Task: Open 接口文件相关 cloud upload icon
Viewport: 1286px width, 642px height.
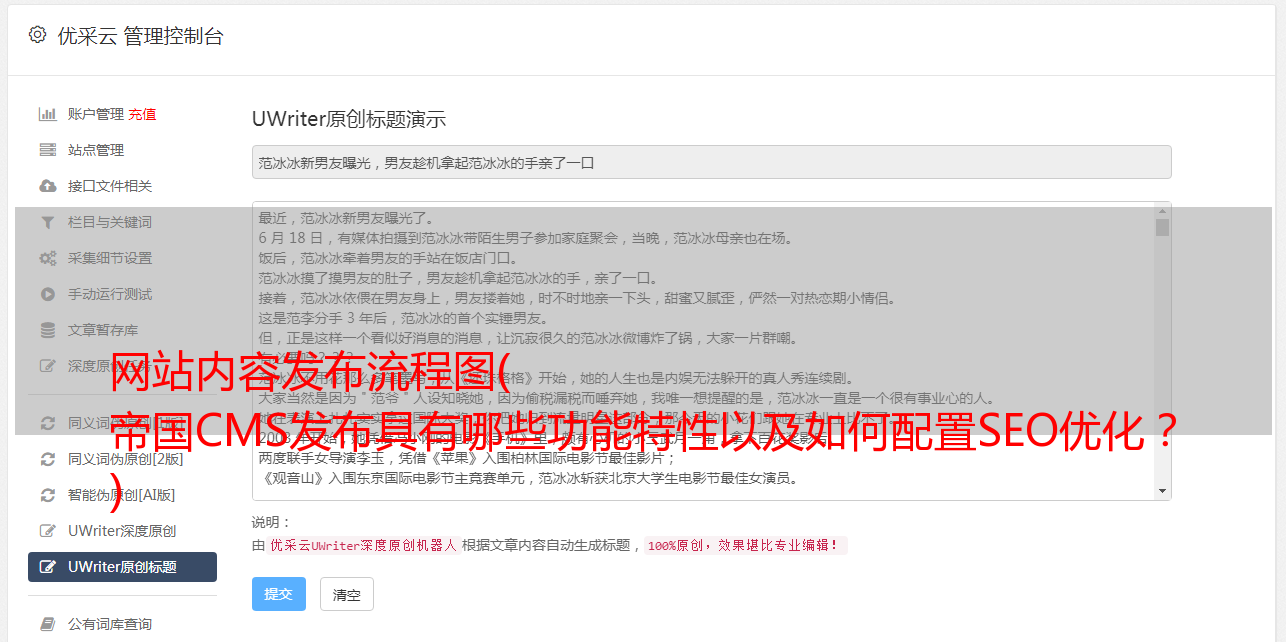Action: tap(47, 186)
